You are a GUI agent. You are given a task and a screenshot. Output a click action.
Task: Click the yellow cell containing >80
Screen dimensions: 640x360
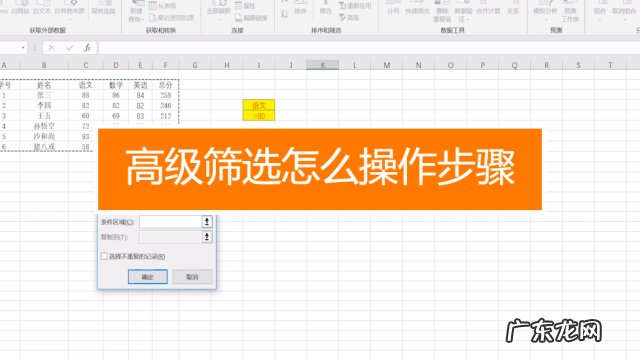(x=259, y=116)
